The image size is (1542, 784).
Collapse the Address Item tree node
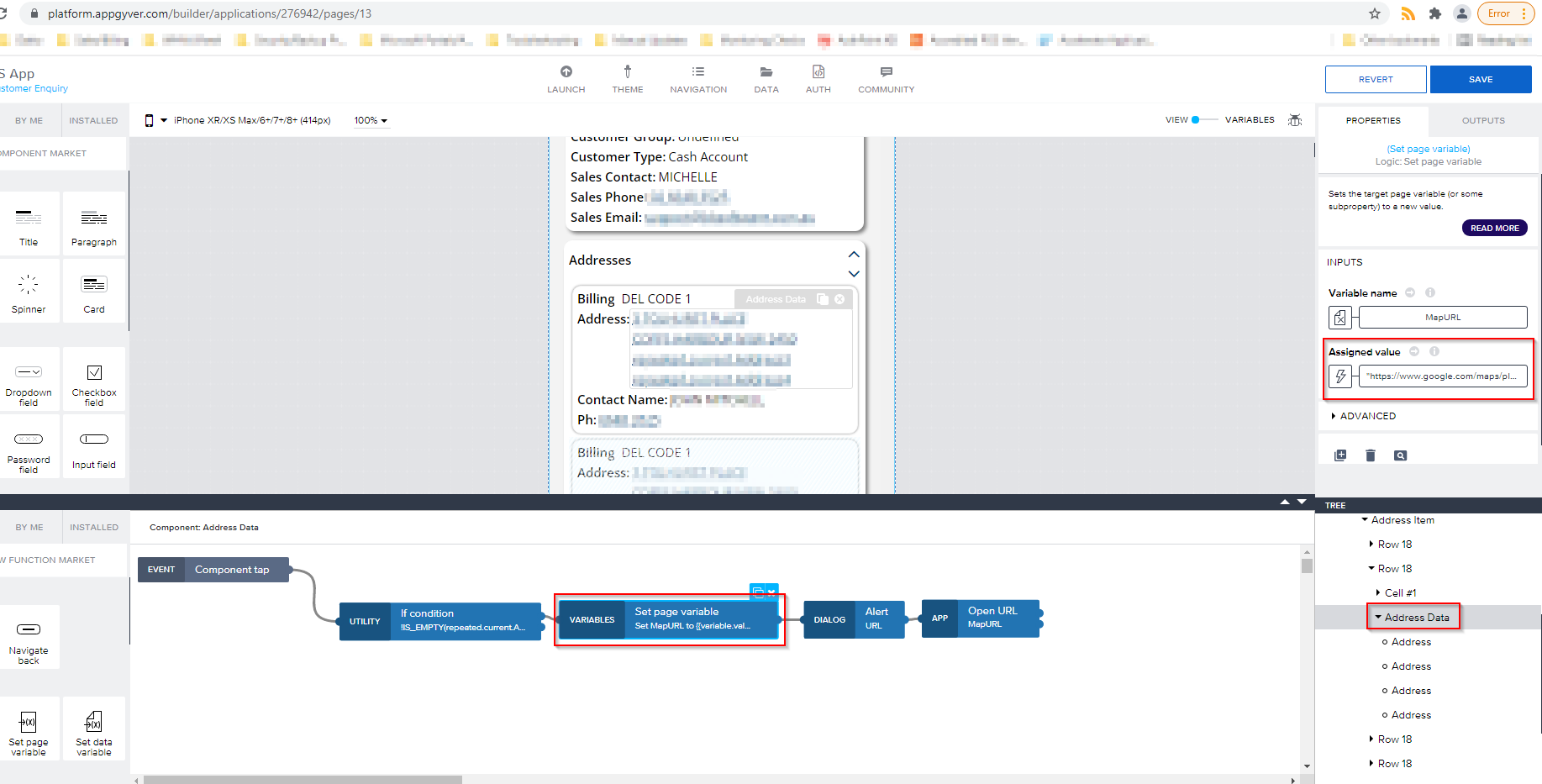coord(1365,520)
